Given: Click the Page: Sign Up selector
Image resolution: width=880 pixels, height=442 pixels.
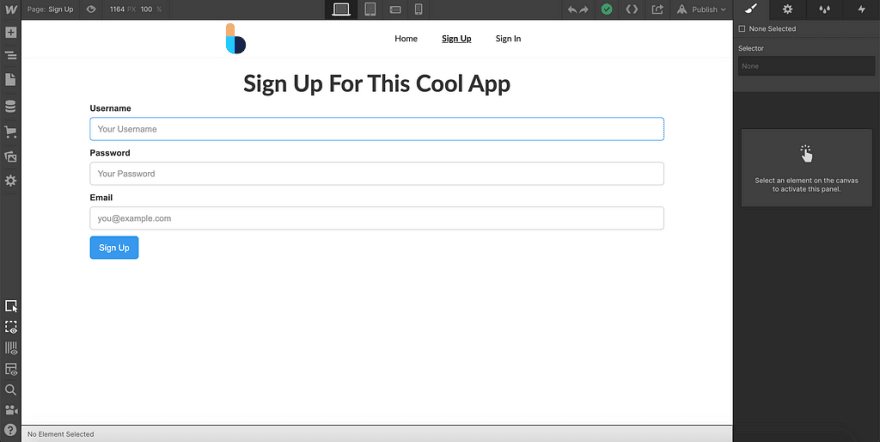Looking at the screenshot, I should (50, 10).
